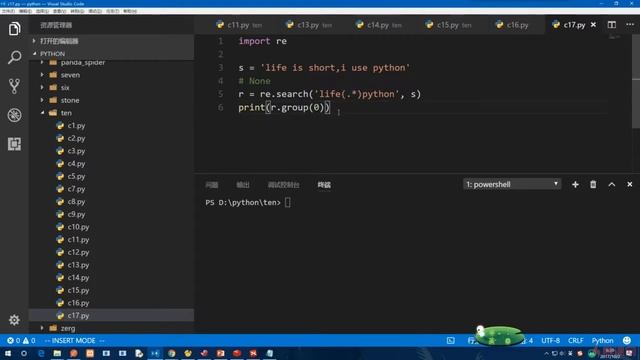640x360 pixels.
Task: Open the Explorer view in activity bar
Action: point(14,29)
